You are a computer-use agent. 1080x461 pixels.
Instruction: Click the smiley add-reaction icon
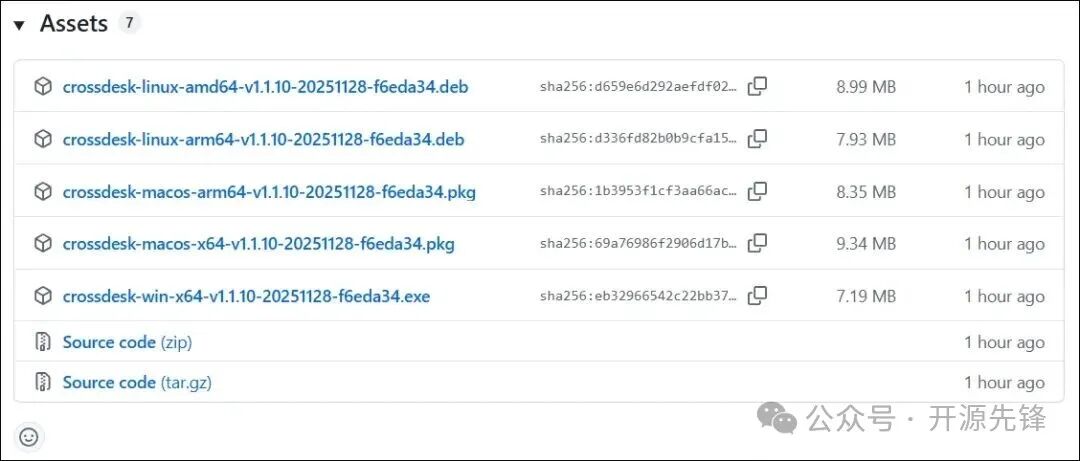click(29, 437)
